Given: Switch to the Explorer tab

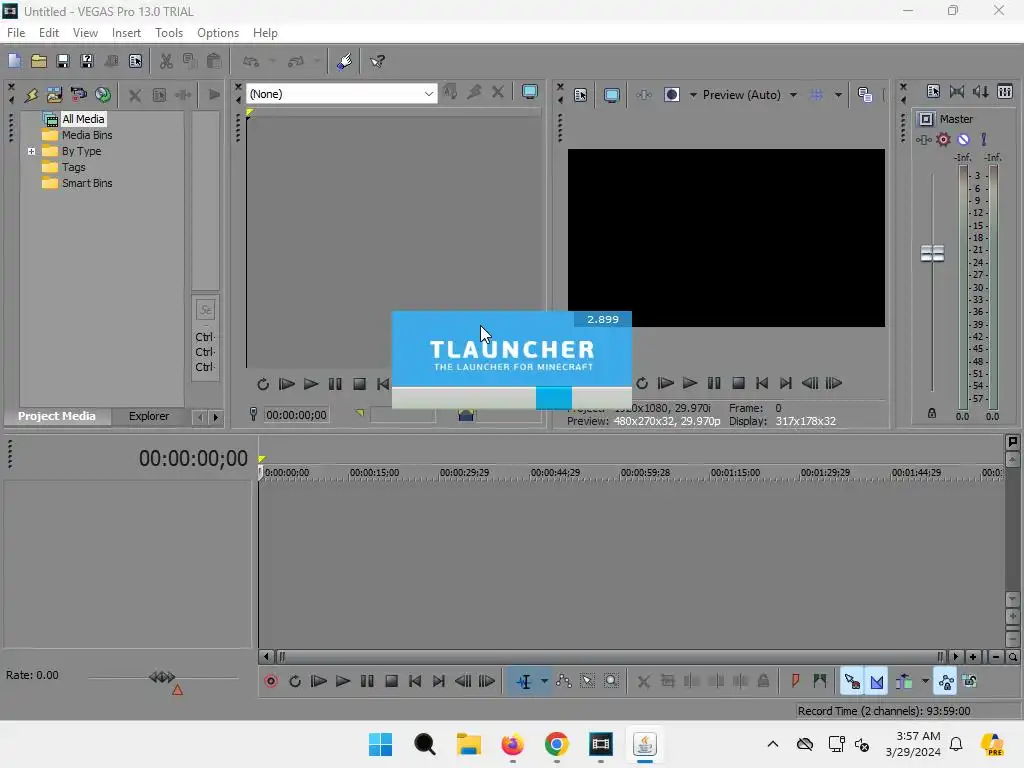Looking at the screenshot, I should click(x=149, y=416).
